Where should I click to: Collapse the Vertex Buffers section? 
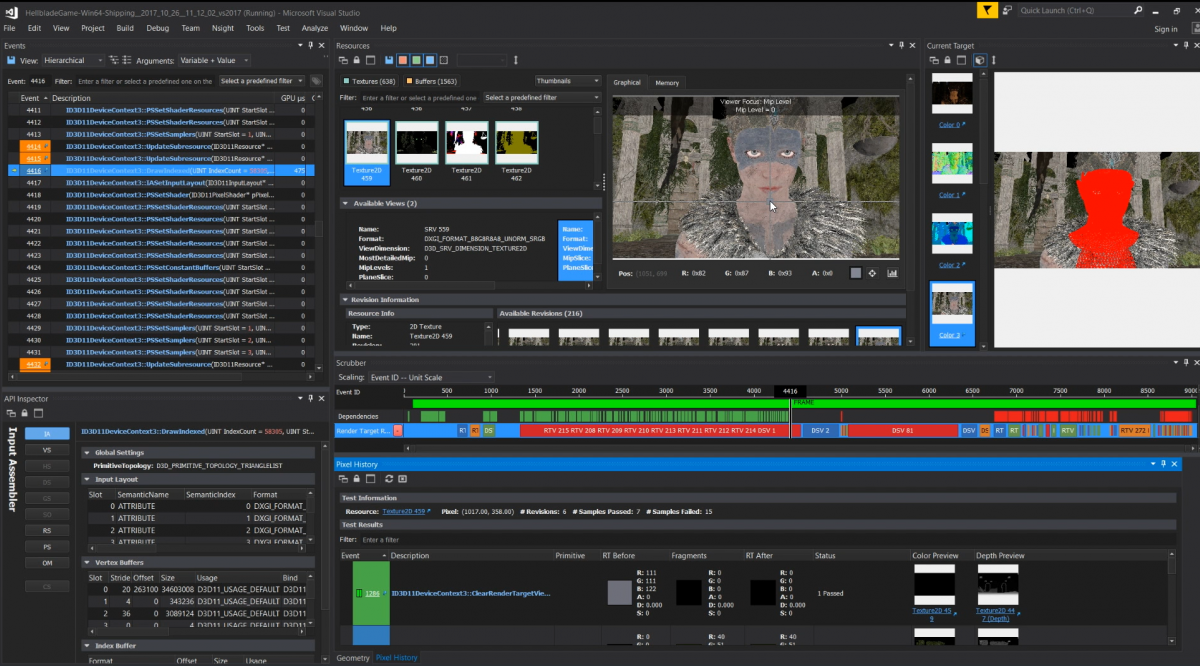point(87,563)
